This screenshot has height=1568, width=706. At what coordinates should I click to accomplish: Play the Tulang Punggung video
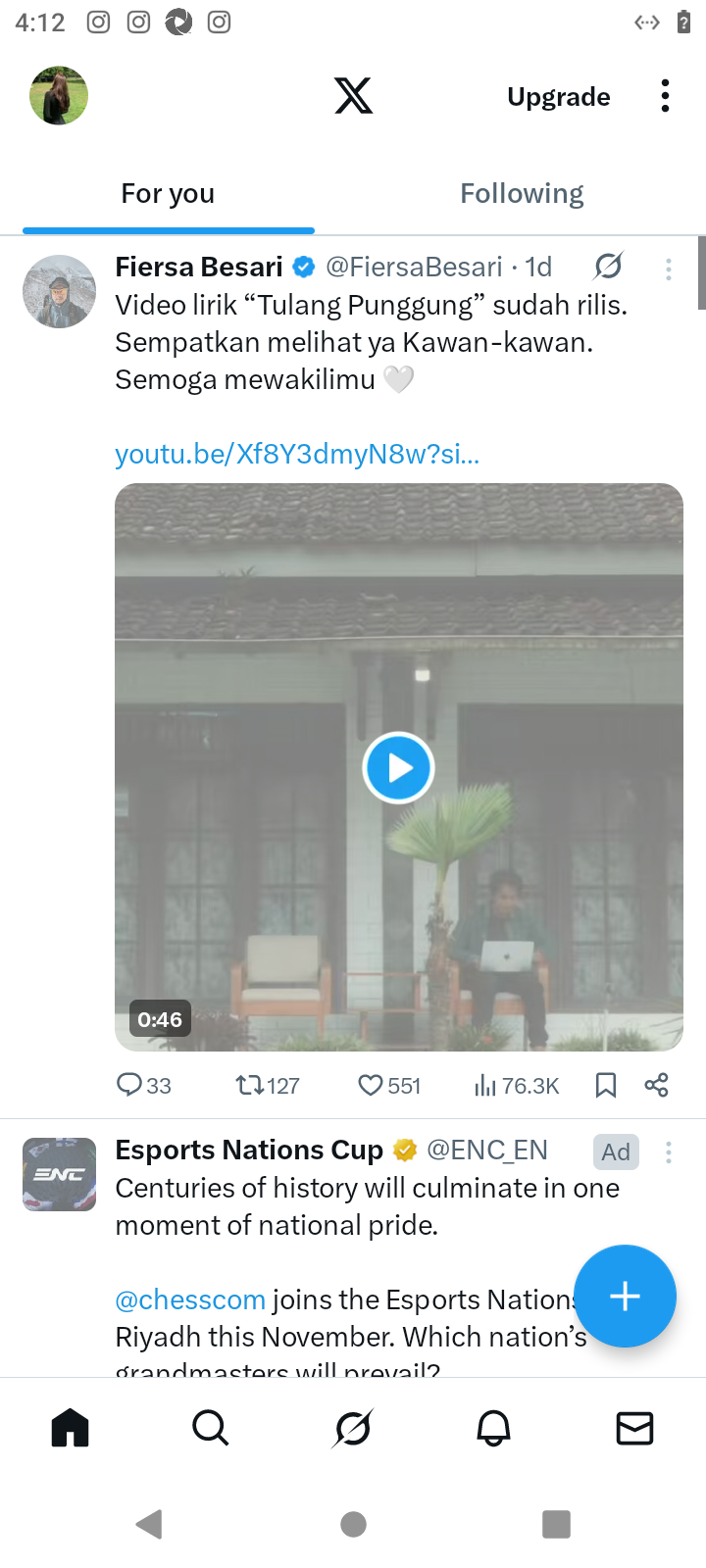[398, 768]
